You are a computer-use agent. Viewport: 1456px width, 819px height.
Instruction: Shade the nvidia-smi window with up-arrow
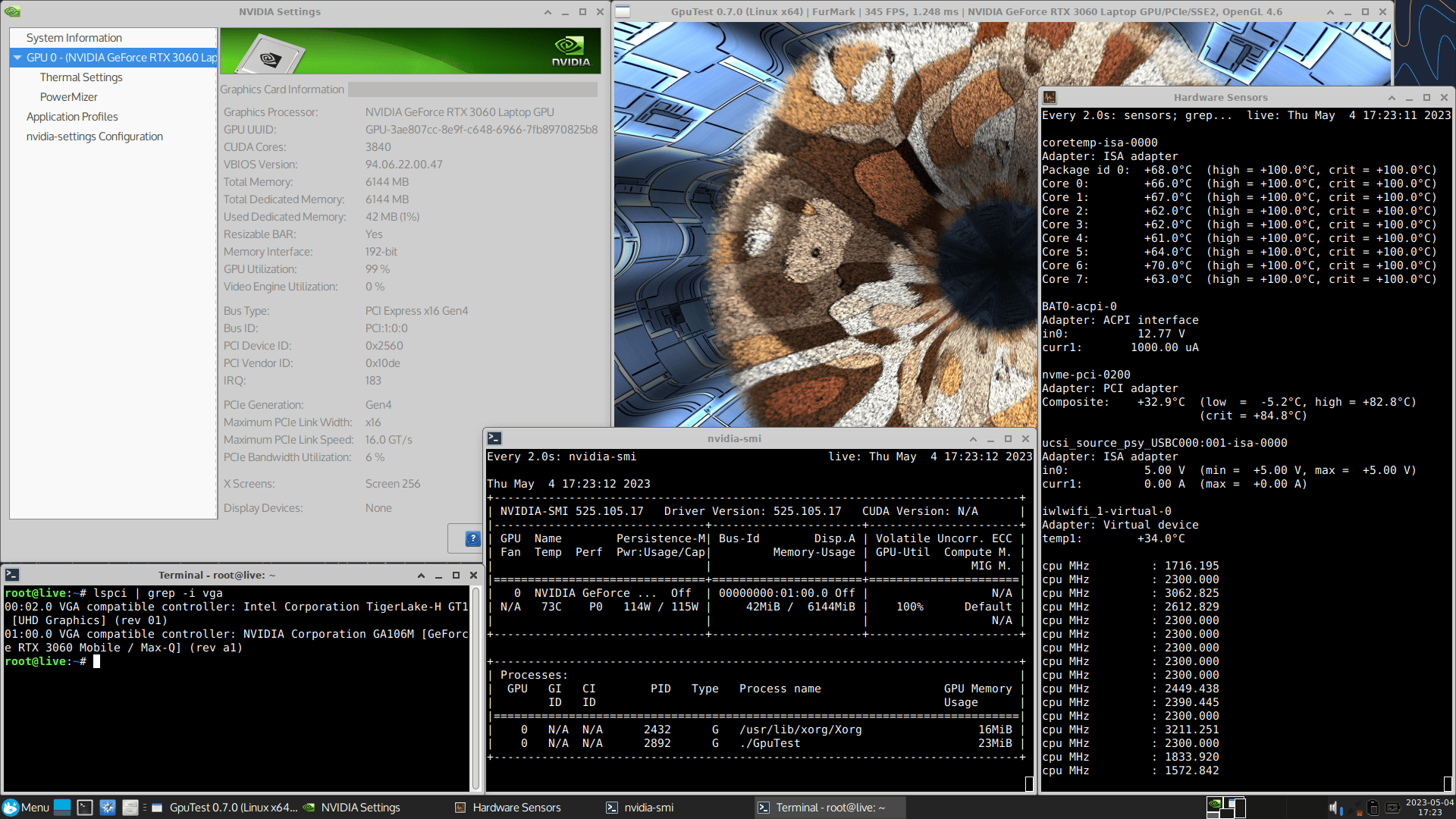(x=973, y=439)
